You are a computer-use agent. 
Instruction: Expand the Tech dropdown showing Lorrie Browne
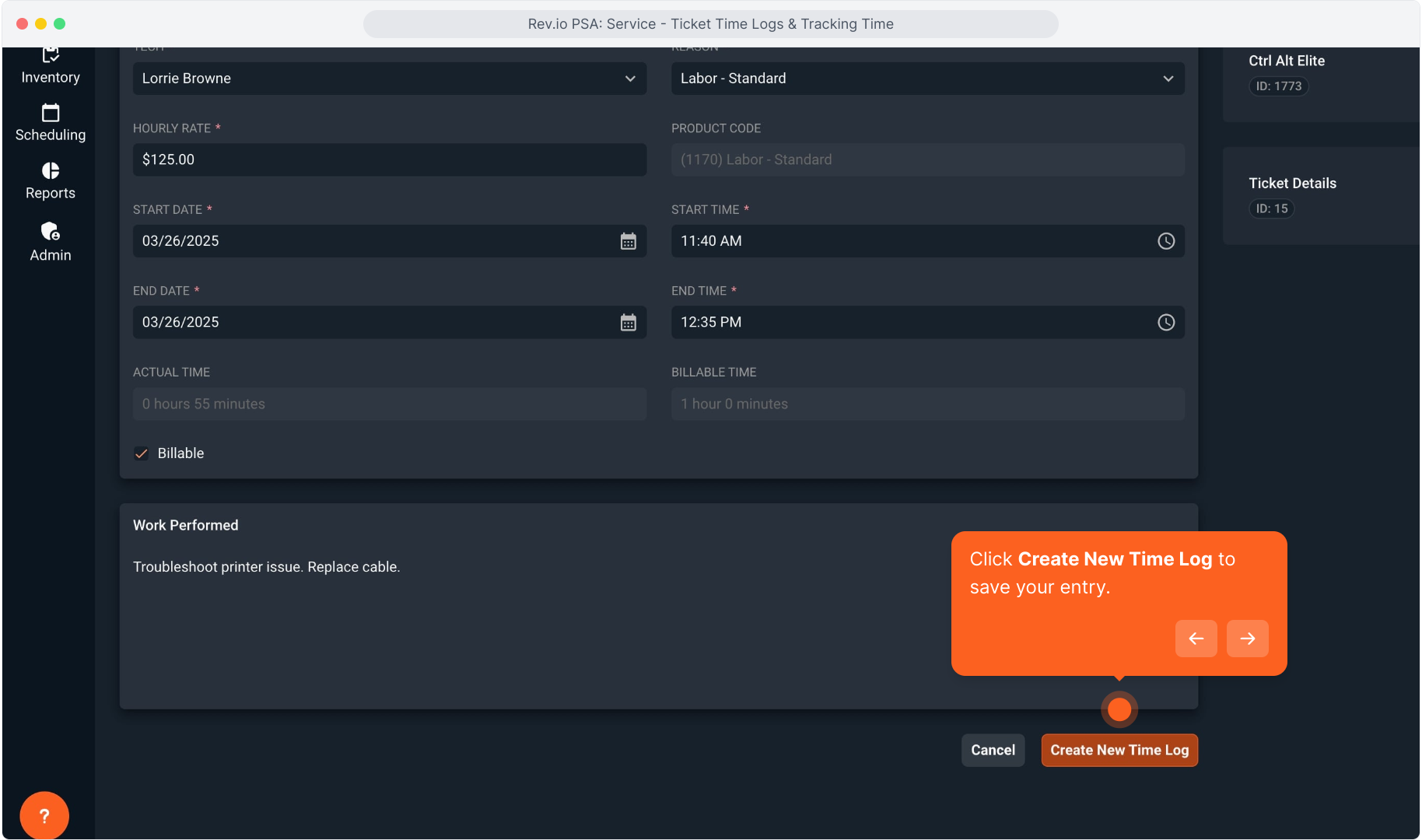[x=389, y=79]
